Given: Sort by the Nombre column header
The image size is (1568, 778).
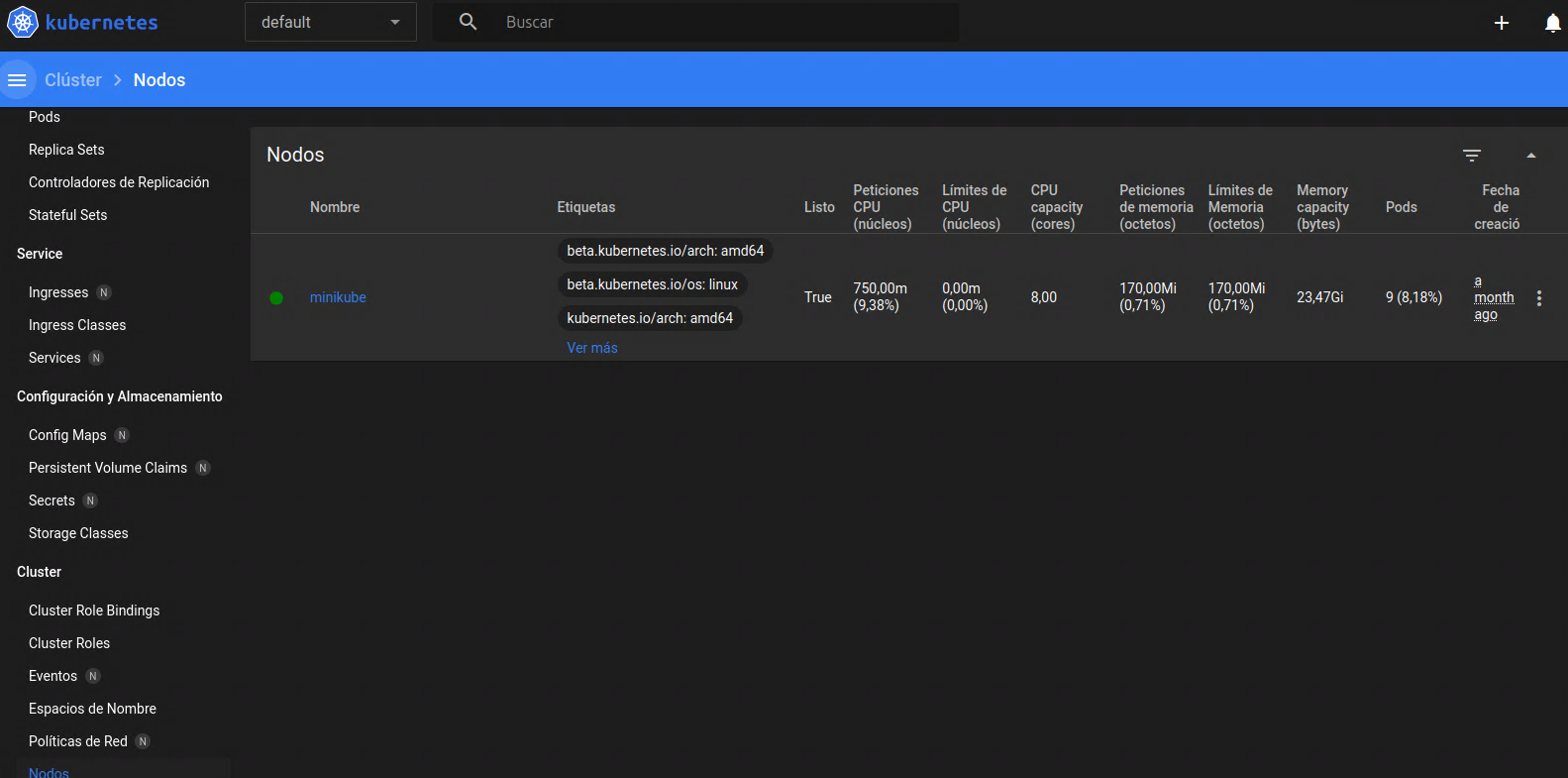Looking at the screenshot, I should pos(335,207).
